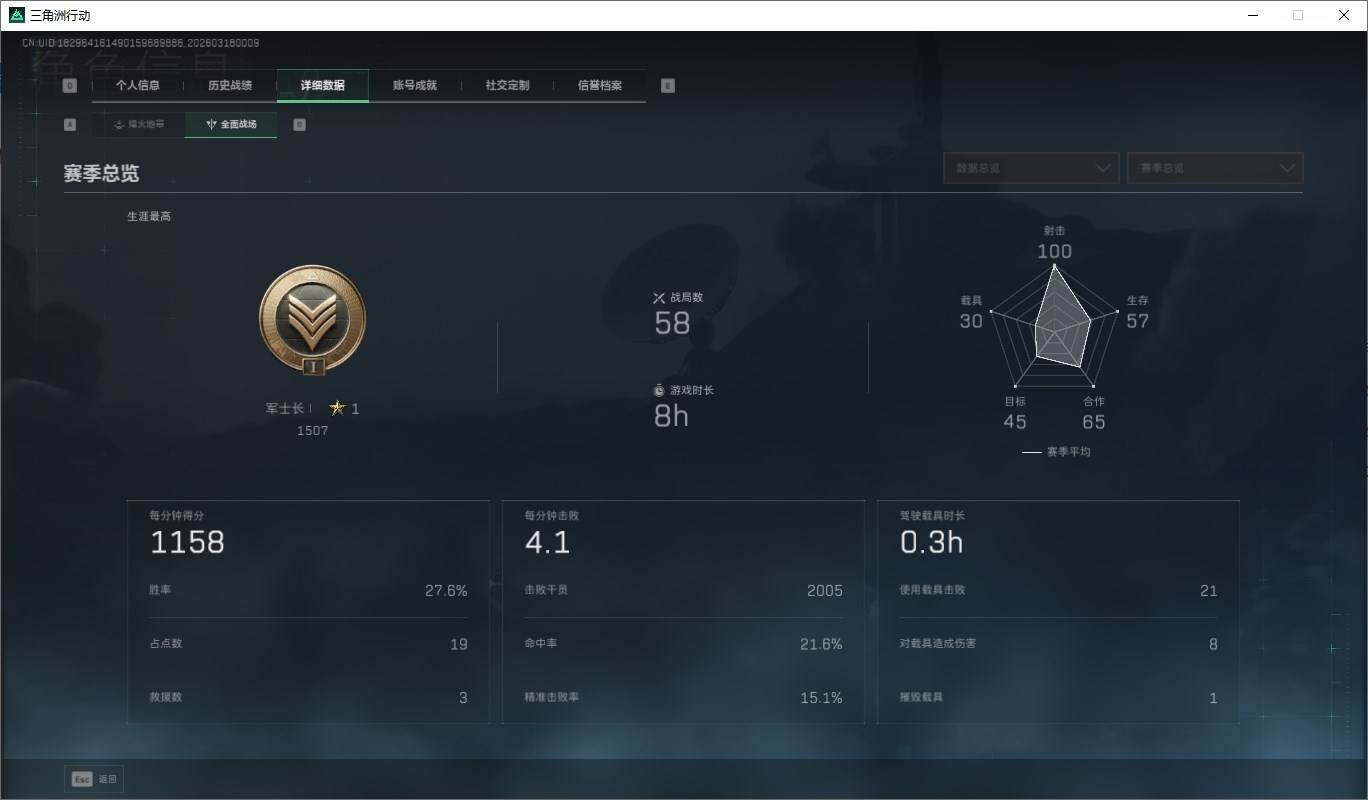Open the 信誉档案 tab
Viewport: 1368px width, 800px height.
click(600, 86)
